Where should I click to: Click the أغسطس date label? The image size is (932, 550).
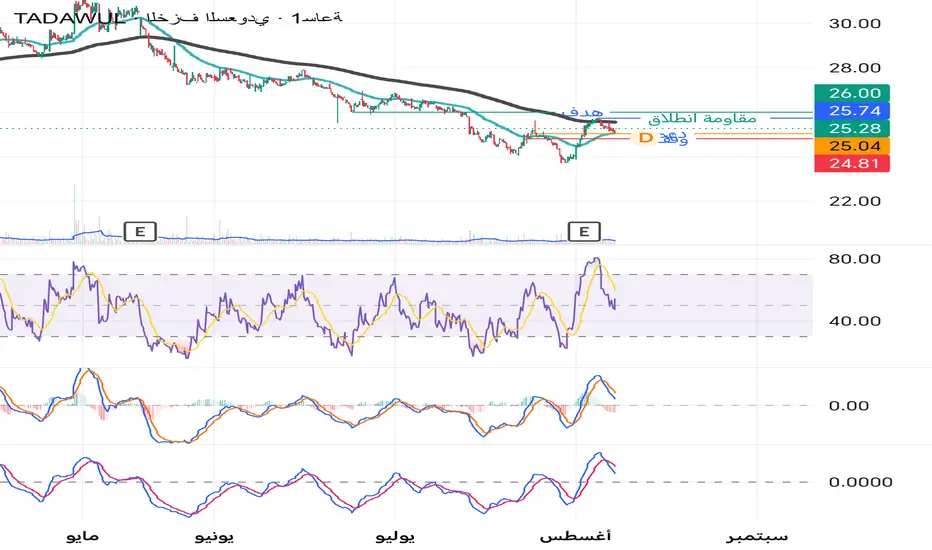tap(575, 536)
